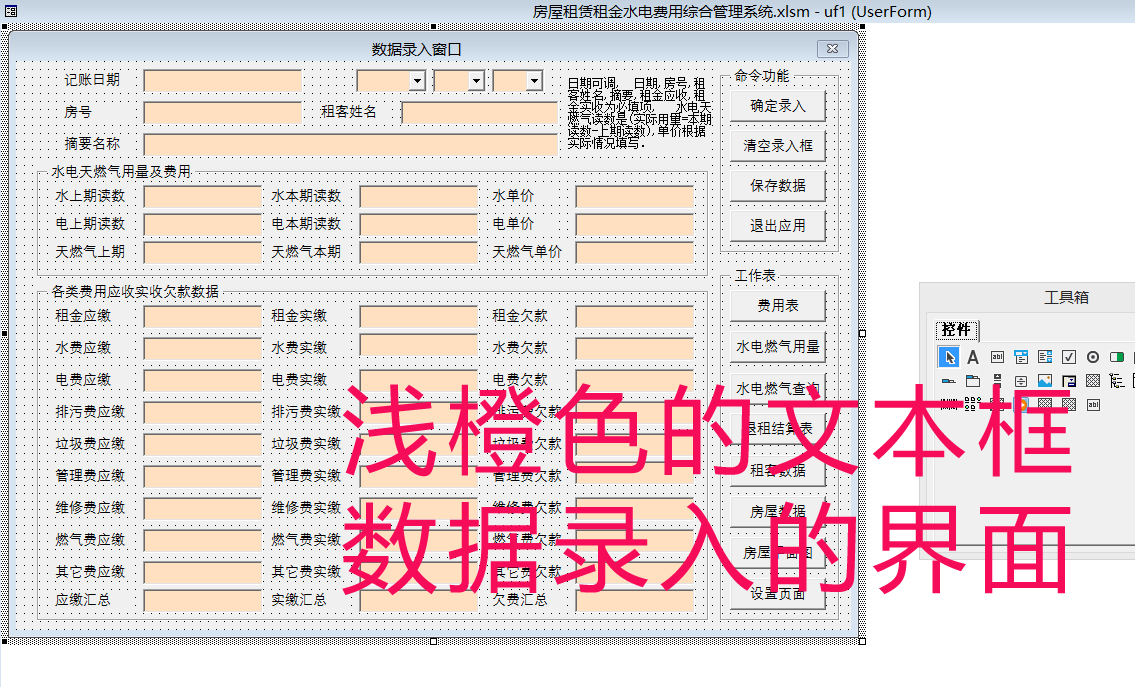Click the 电本期读数 text box
The width and height of the screenshot is (1135, 687).
pyautogui.click(x=419, y=224)
